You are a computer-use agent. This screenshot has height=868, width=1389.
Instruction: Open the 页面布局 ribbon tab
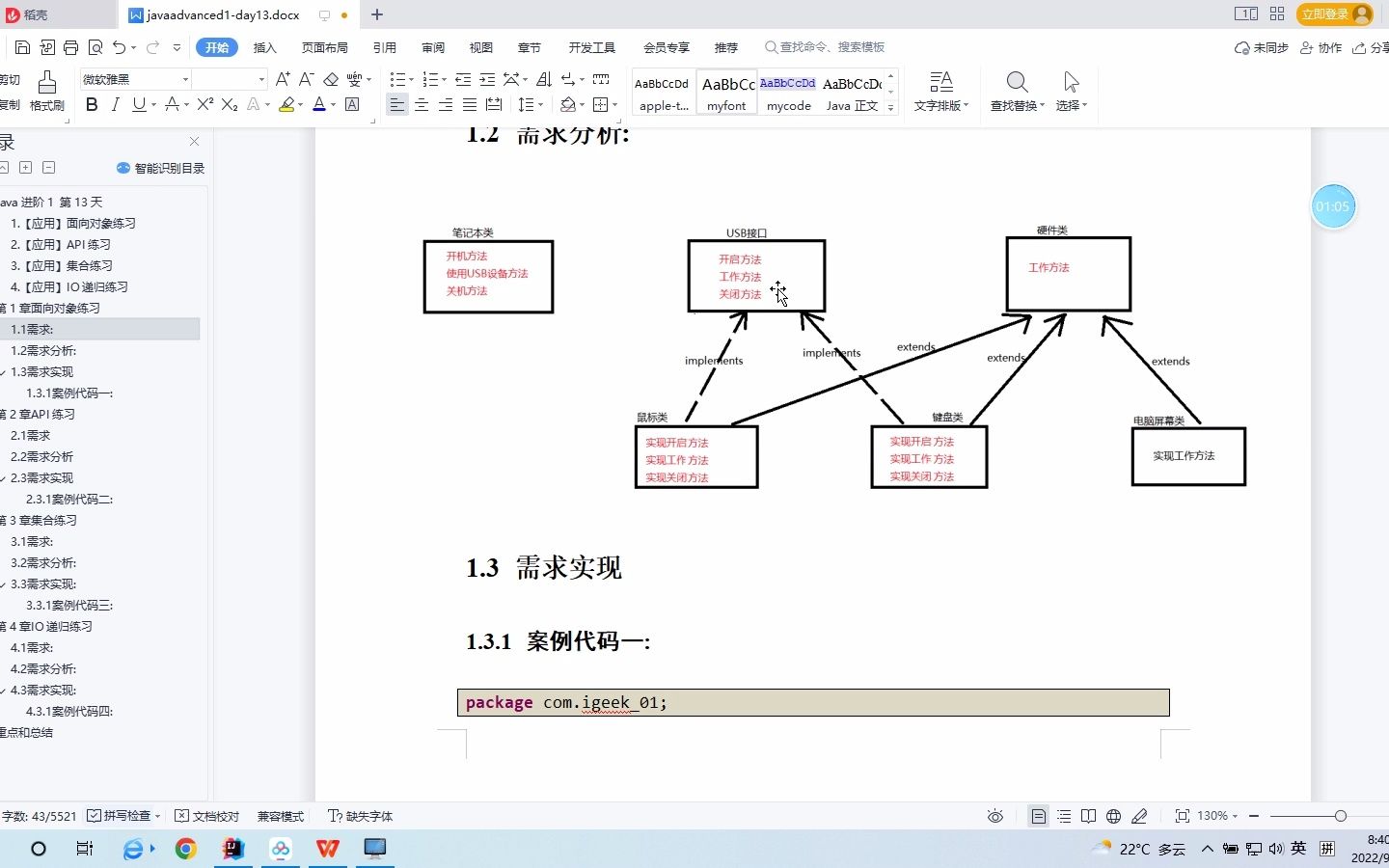324,47
